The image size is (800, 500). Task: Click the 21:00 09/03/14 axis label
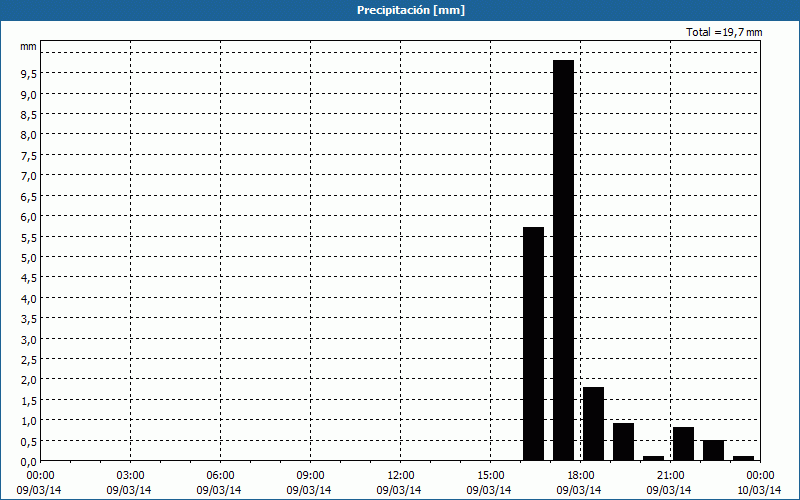pos(669,483)
